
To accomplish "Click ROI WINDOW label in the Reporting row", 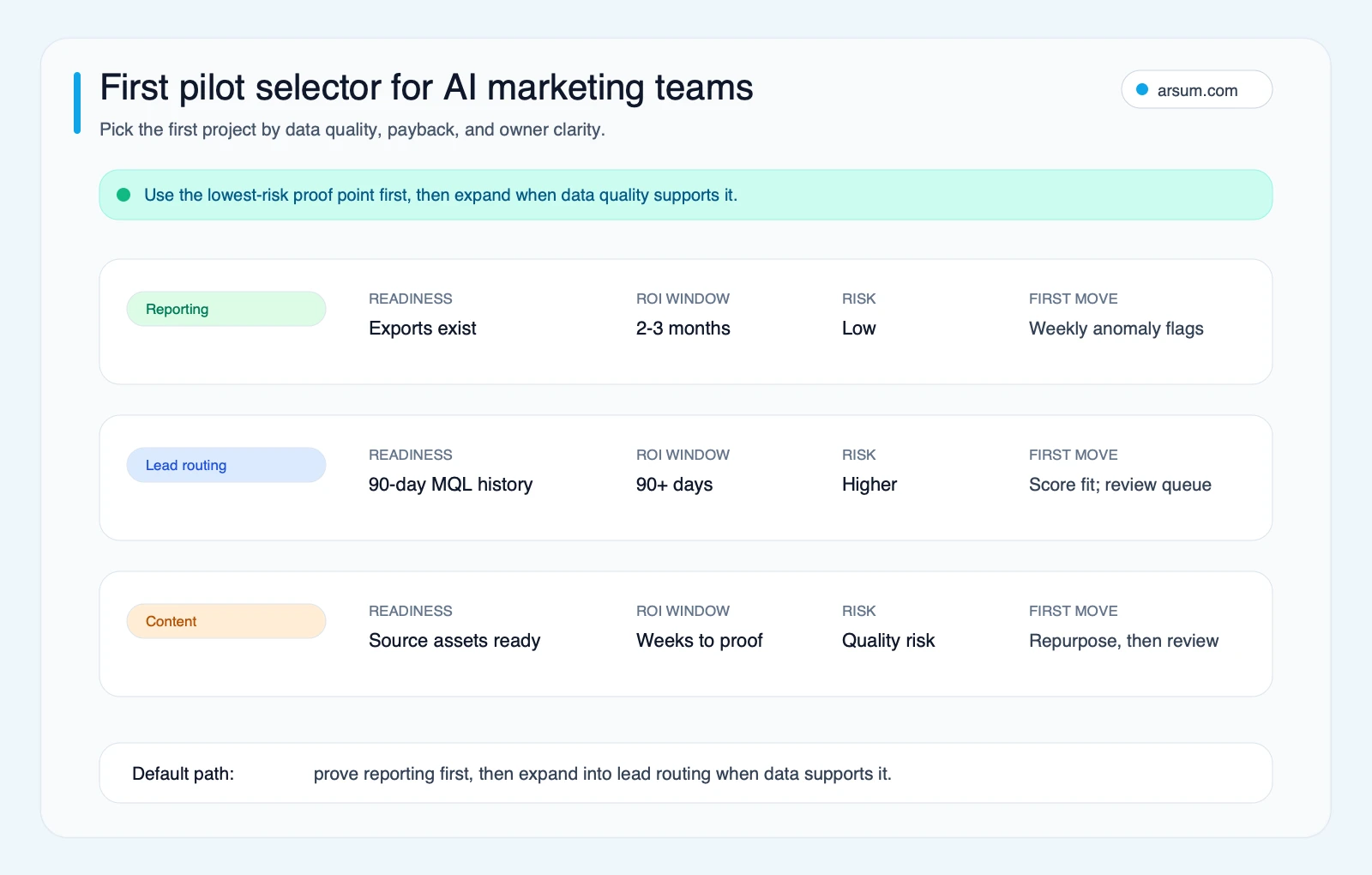I will pos(683,299).
